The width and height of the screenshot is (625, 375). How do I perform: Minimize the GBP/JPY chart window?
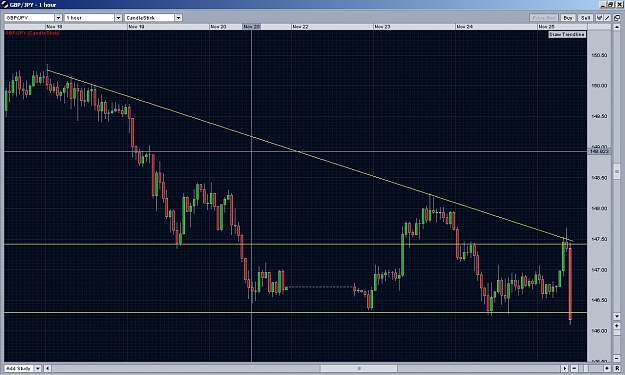[x=603, y=4]
